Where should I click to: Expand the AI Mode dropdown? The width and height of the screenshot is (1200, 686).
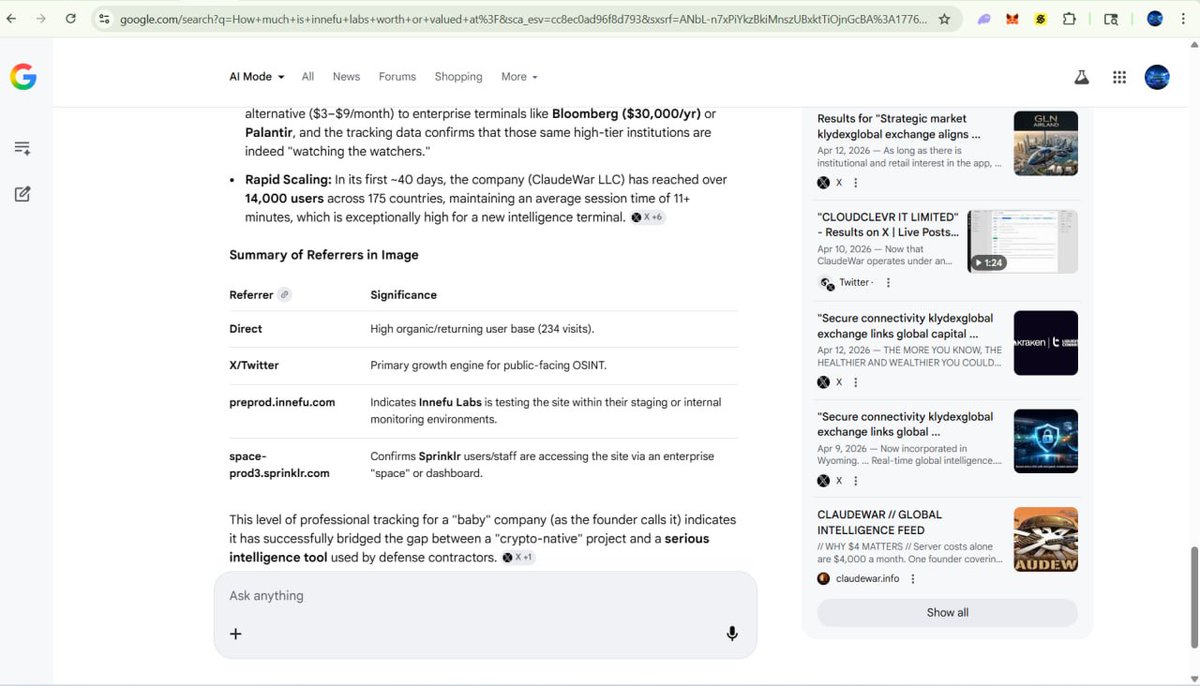257,77
